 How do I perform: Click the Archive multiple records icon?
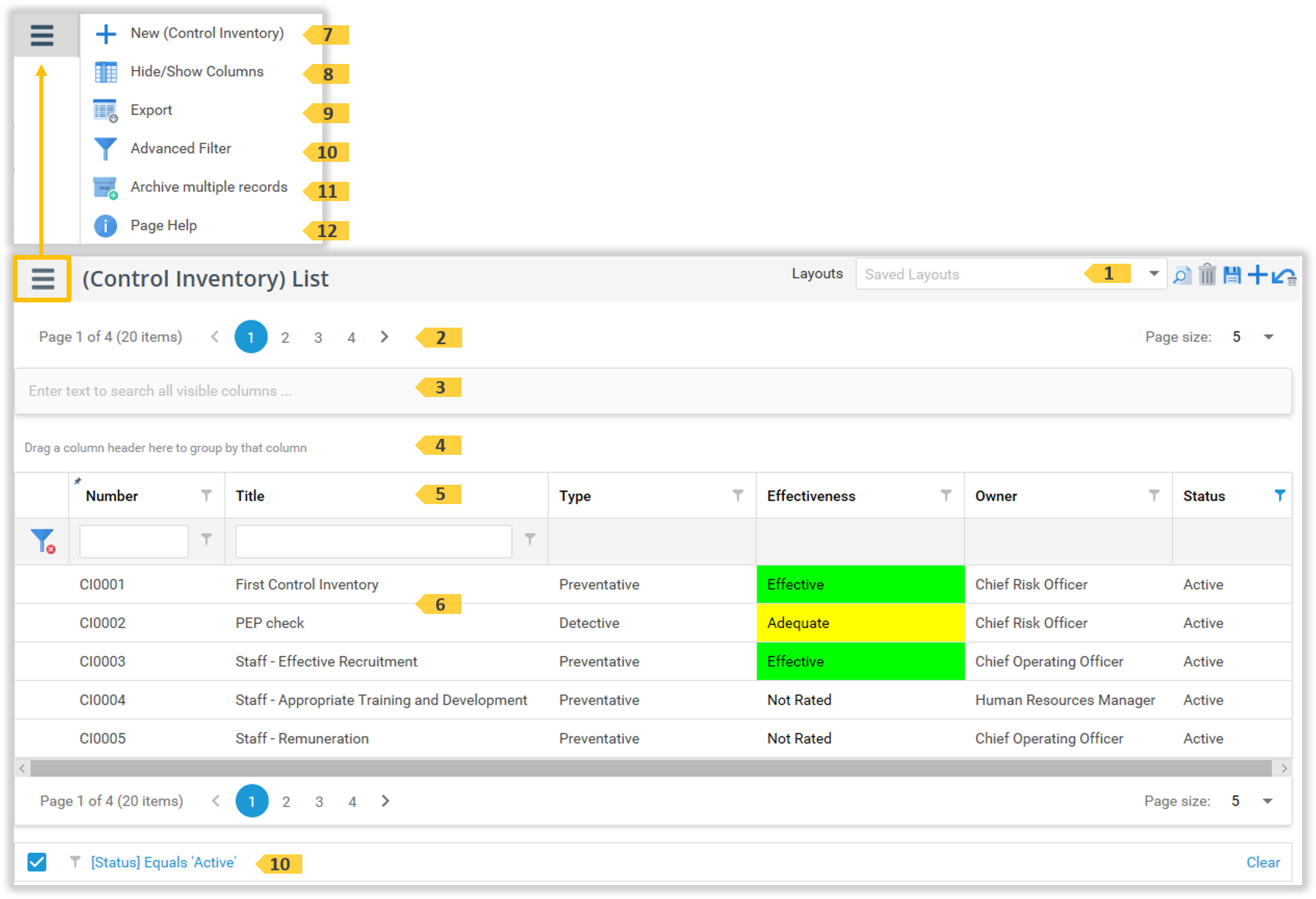[105, 187]
